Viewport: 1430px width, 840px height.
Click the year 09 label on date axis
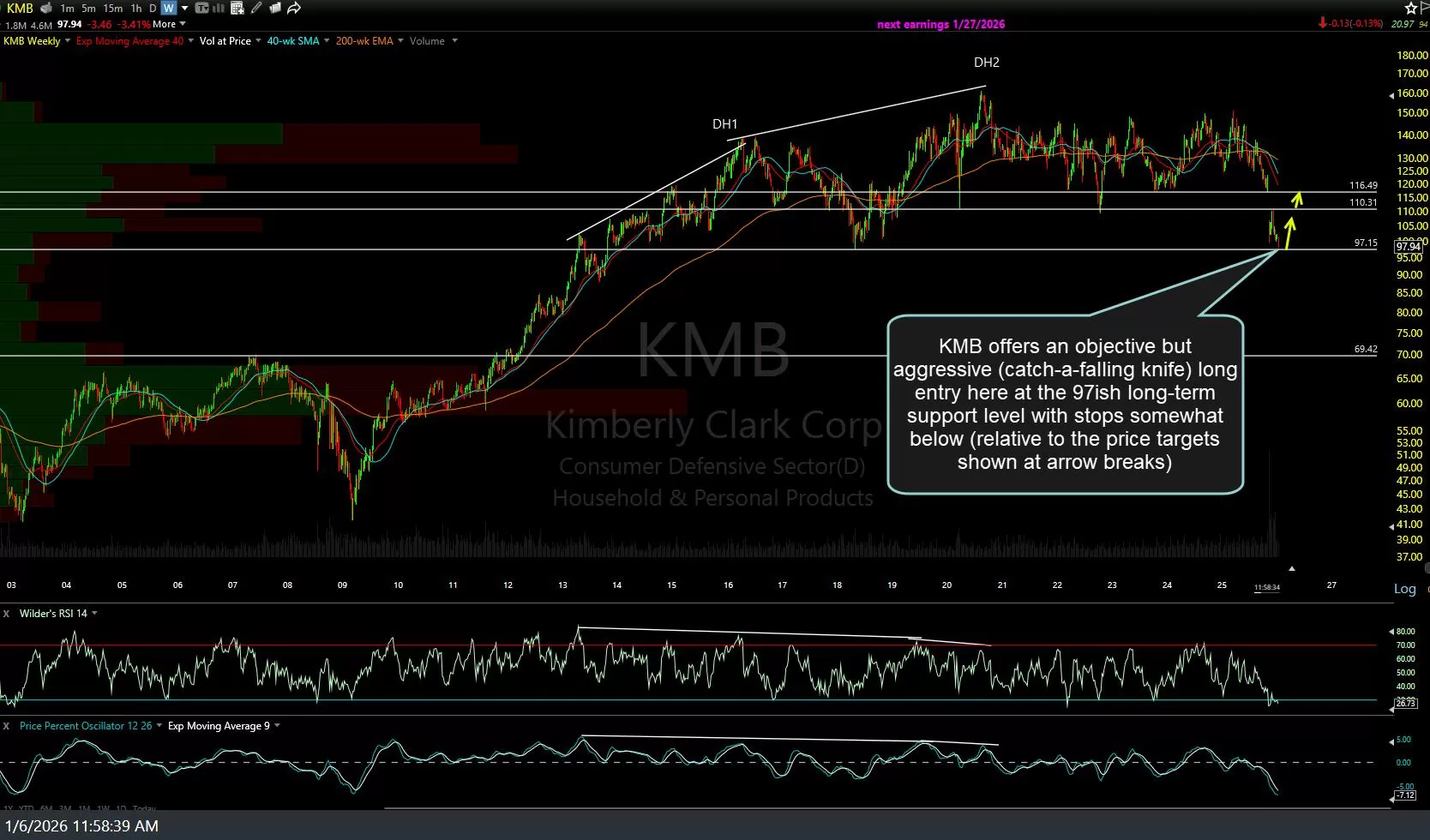(x=342, y=585)
